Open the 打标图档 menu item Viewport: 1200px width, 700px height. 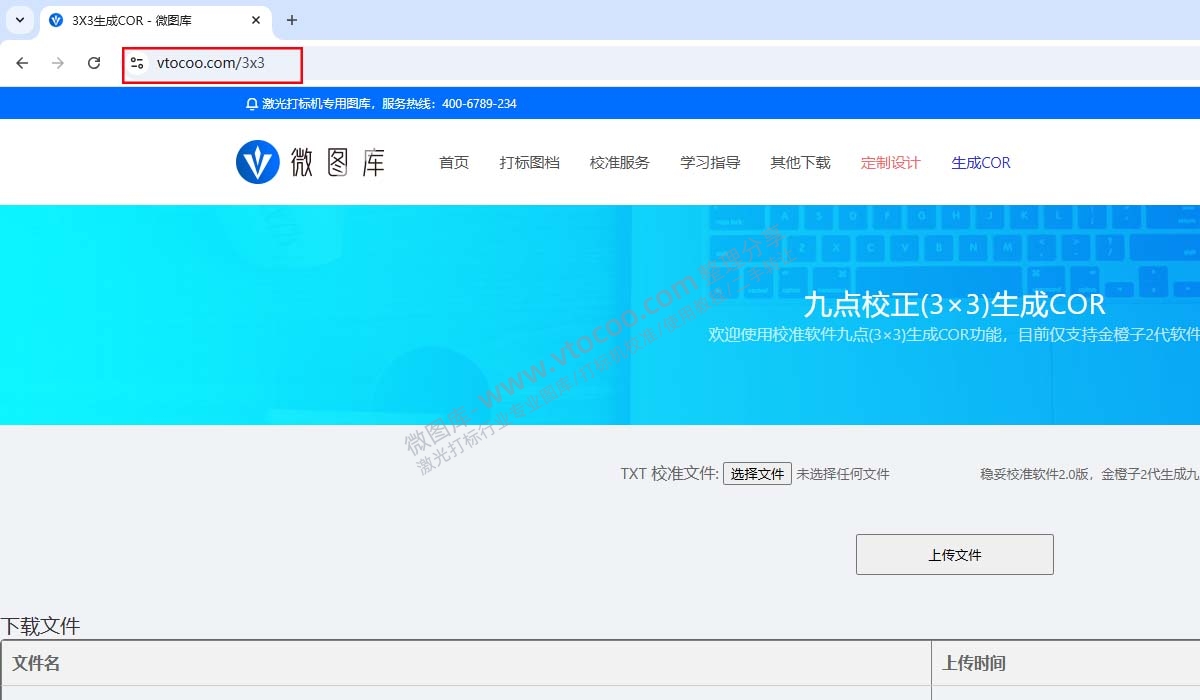(529, 162)
